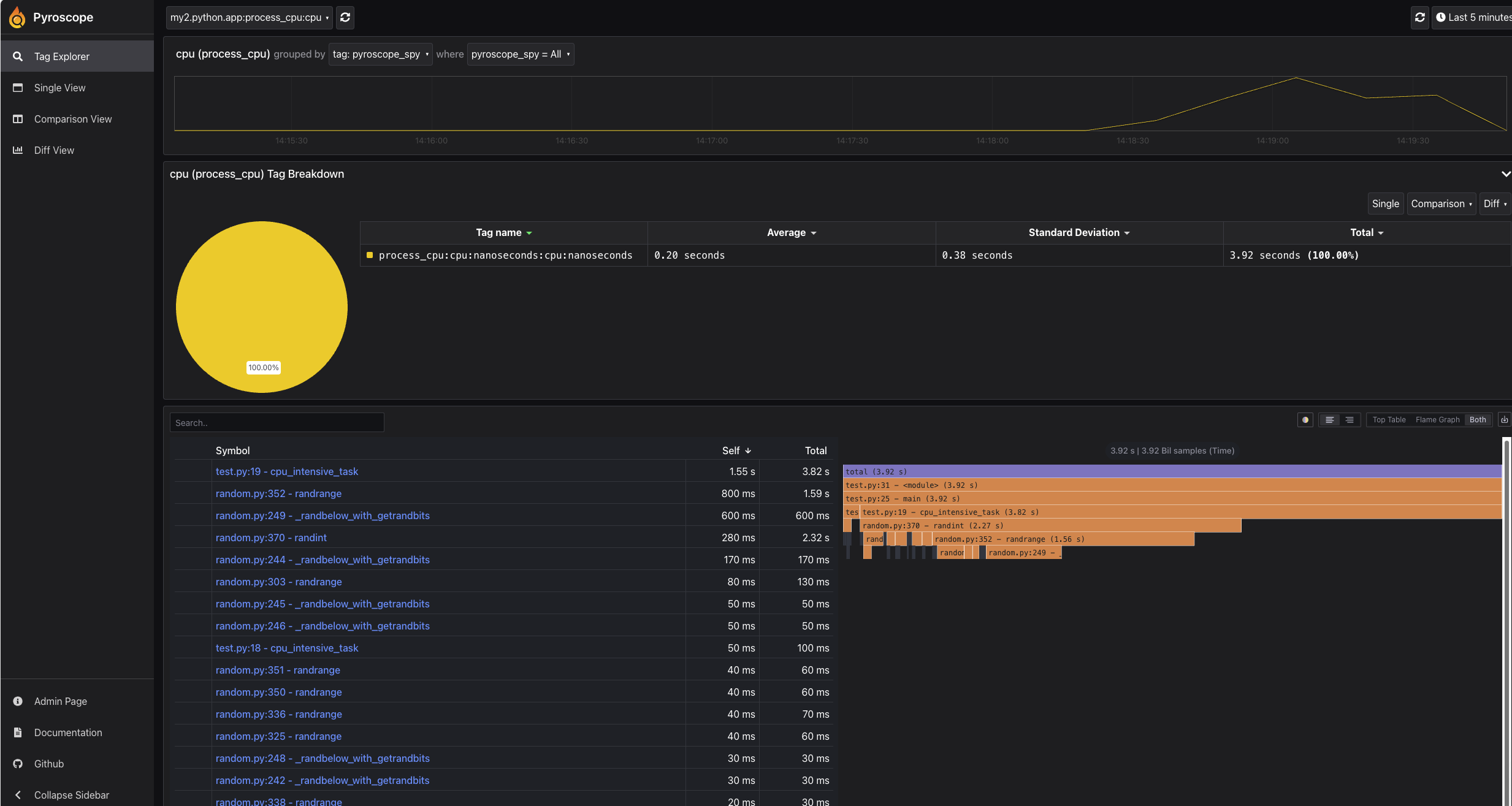The height and width of the screenshot is (806, 1512).
Task: Open Diff View from the sidebar
Action: click(x=54, y=150)
